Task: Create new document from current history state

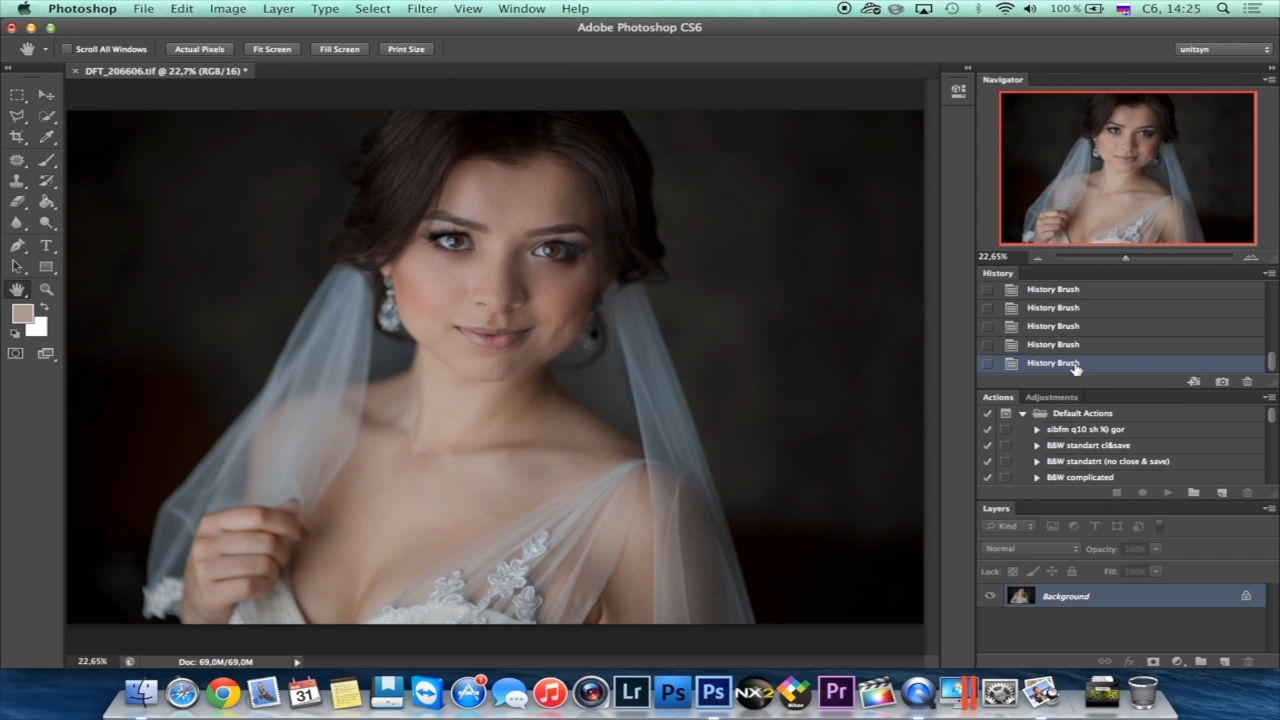Action: click(1194, 382)
